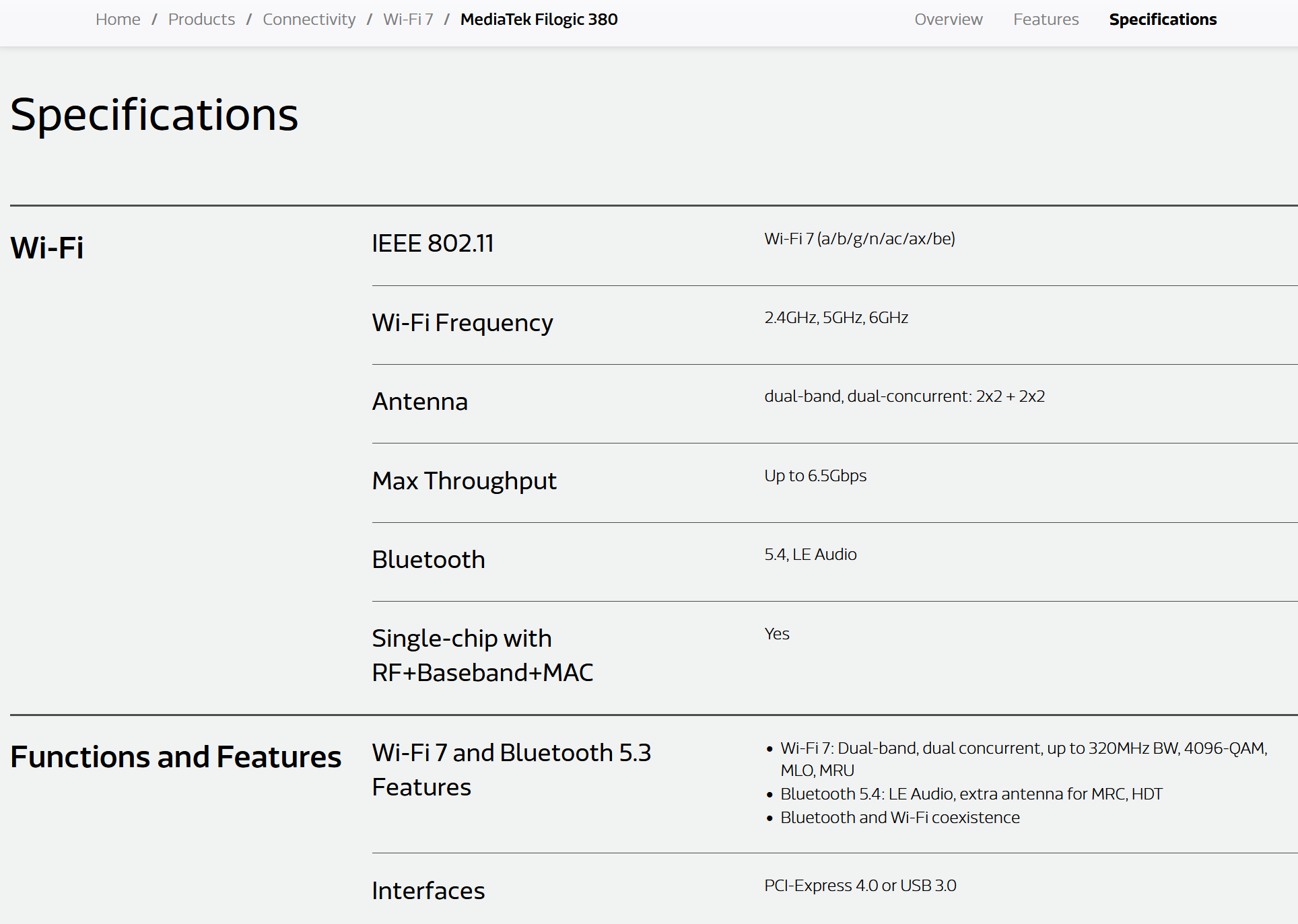Click the Max Throughput row label

coord(464,481)
